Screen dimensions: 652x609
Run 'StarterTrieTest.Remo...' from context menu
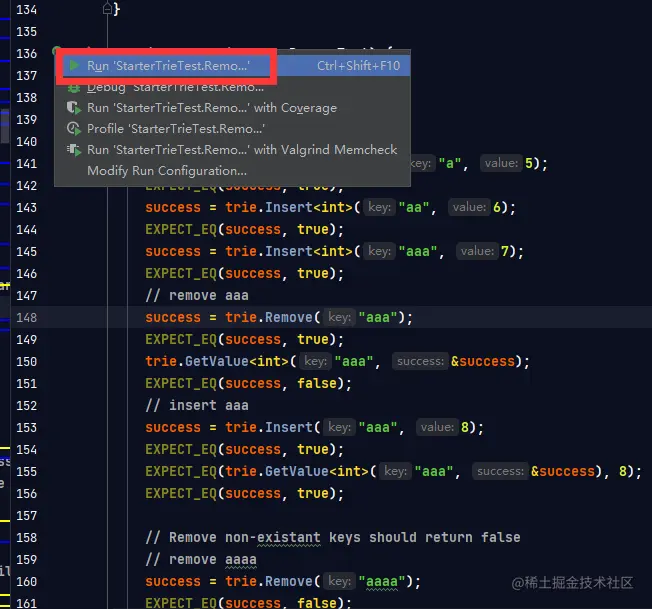click(233, 66)
